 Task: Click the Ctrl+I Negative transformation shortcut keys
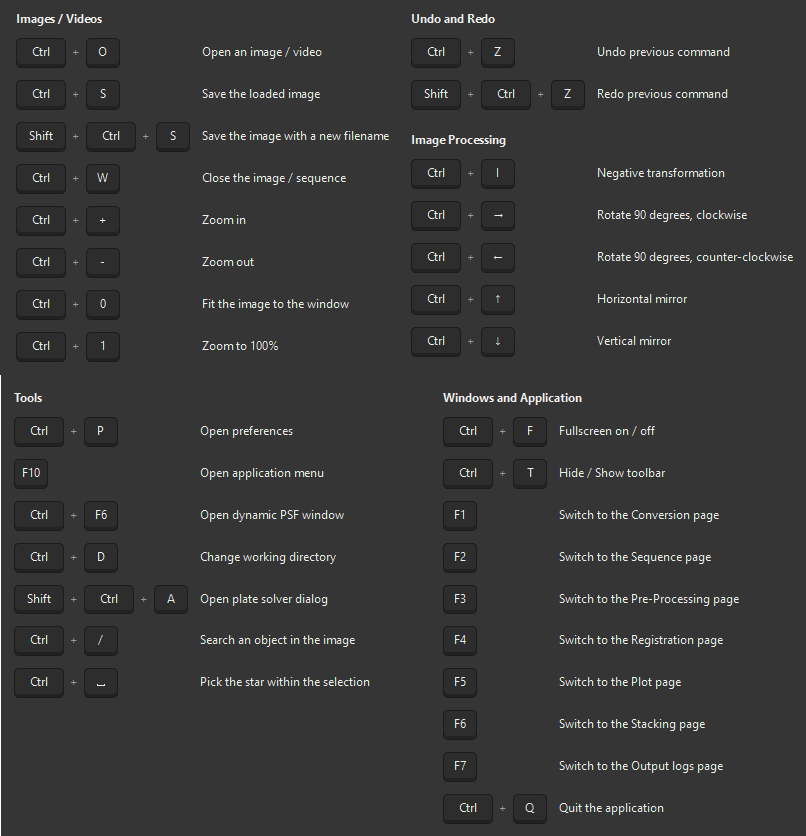[x=467, y=173]
